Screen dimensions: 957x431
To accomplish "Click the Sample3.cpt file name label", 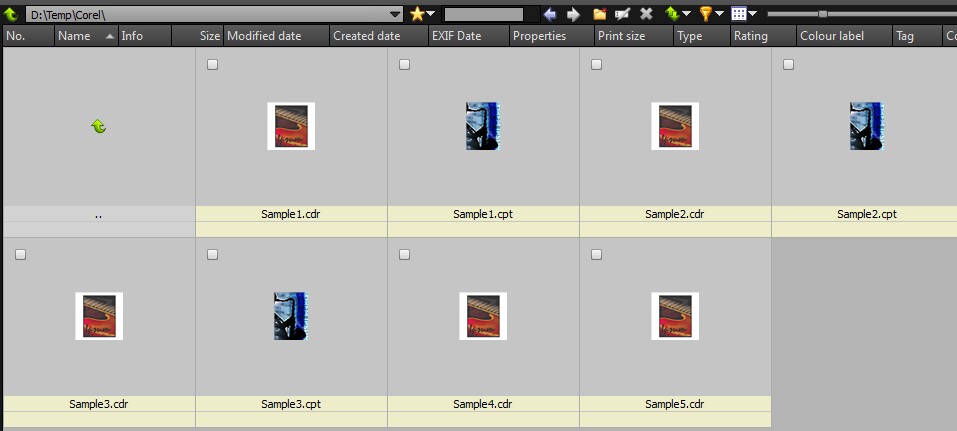I will coord(291,404).
